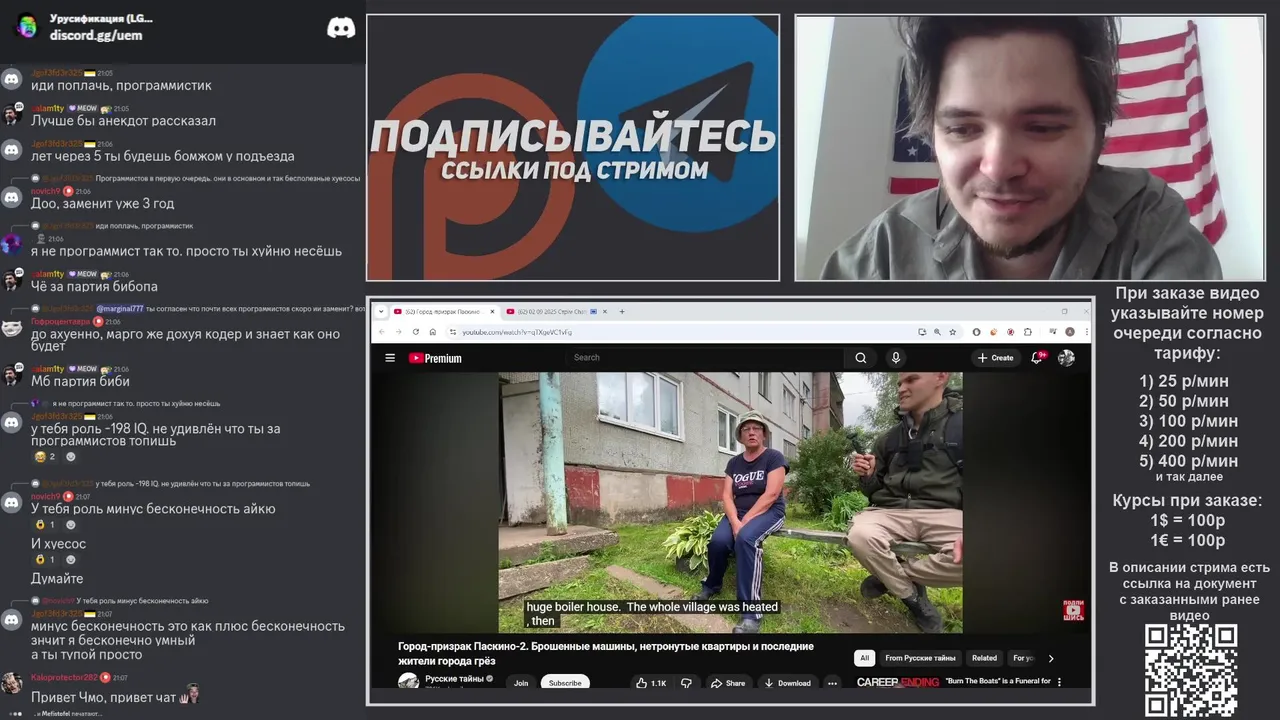Select the All filter chip
1280x720 pixels.
click(x=865, y=658)
